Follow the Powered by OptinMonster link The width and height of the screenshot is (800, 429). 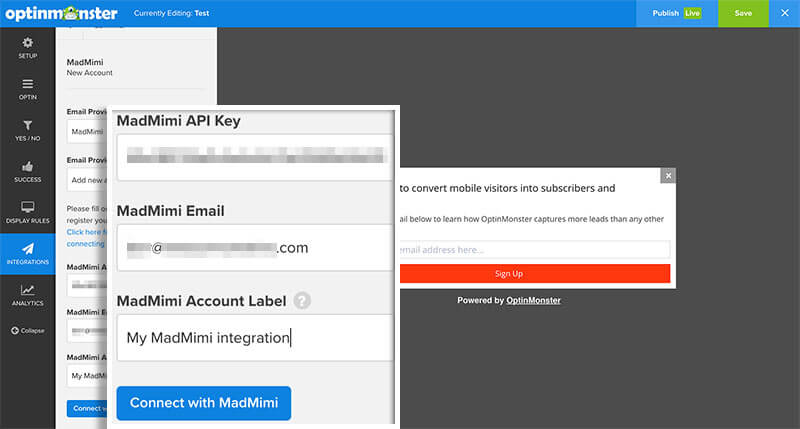[x=533, y=300]
